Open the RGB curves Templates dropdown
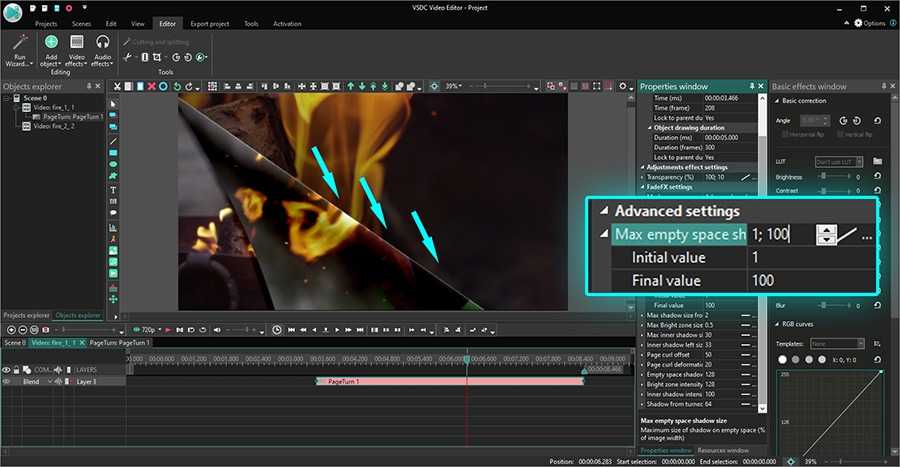The width and height of the screenshot is (900, 467). point(837,343)
